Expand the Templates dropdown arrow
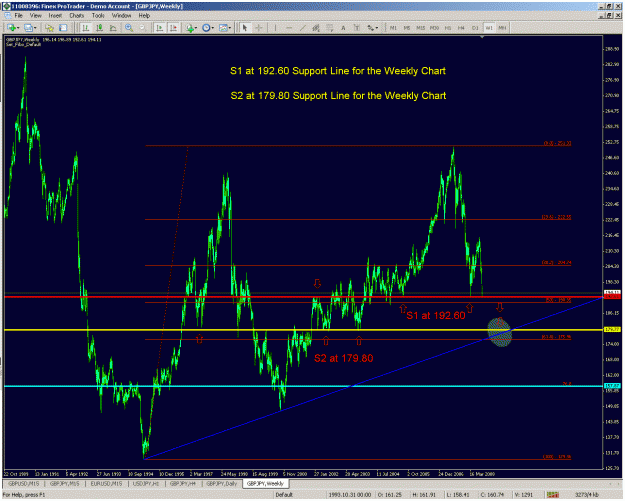This screenshot has height=501, width=625. 230,28
